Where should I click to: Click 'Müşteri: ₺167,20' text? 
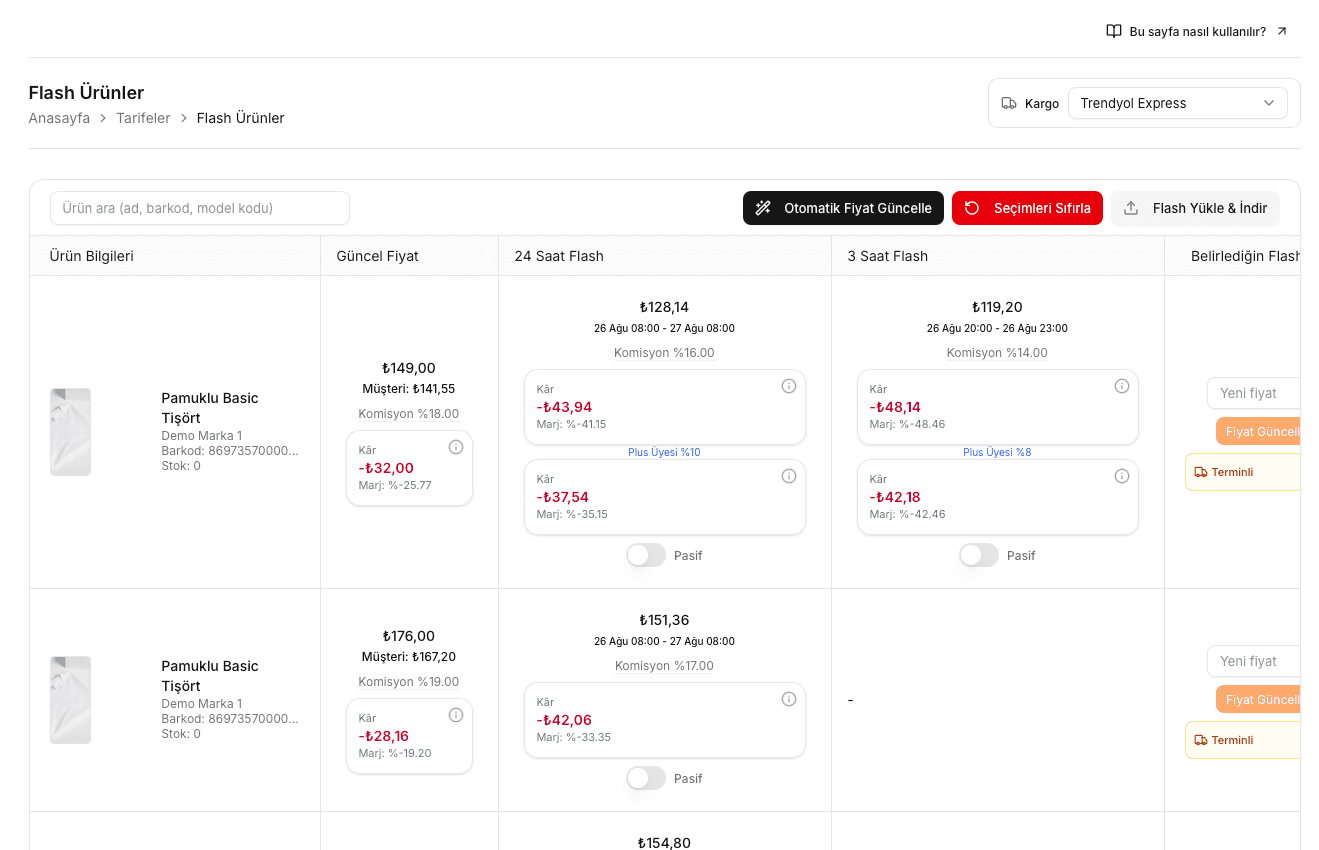pos(409,657)
